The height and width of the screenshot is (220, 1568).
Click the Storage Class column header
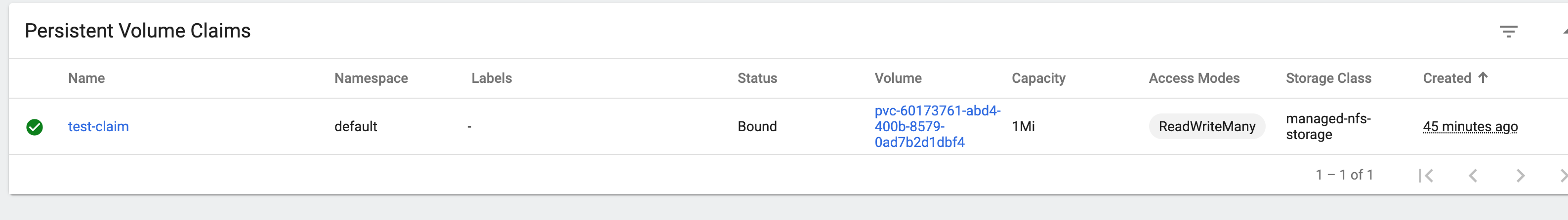point(1329,78)
